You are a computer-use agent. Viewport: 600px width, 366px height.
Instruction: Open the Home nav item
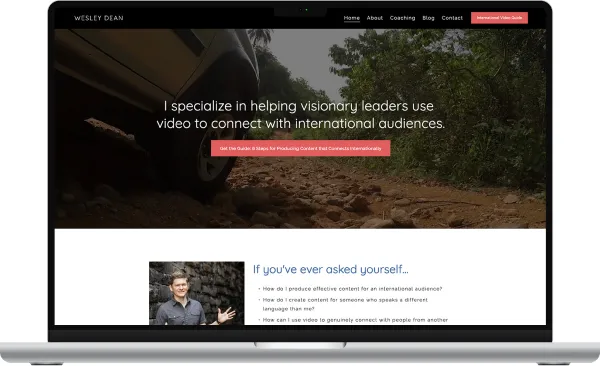(x=351, y=18)
